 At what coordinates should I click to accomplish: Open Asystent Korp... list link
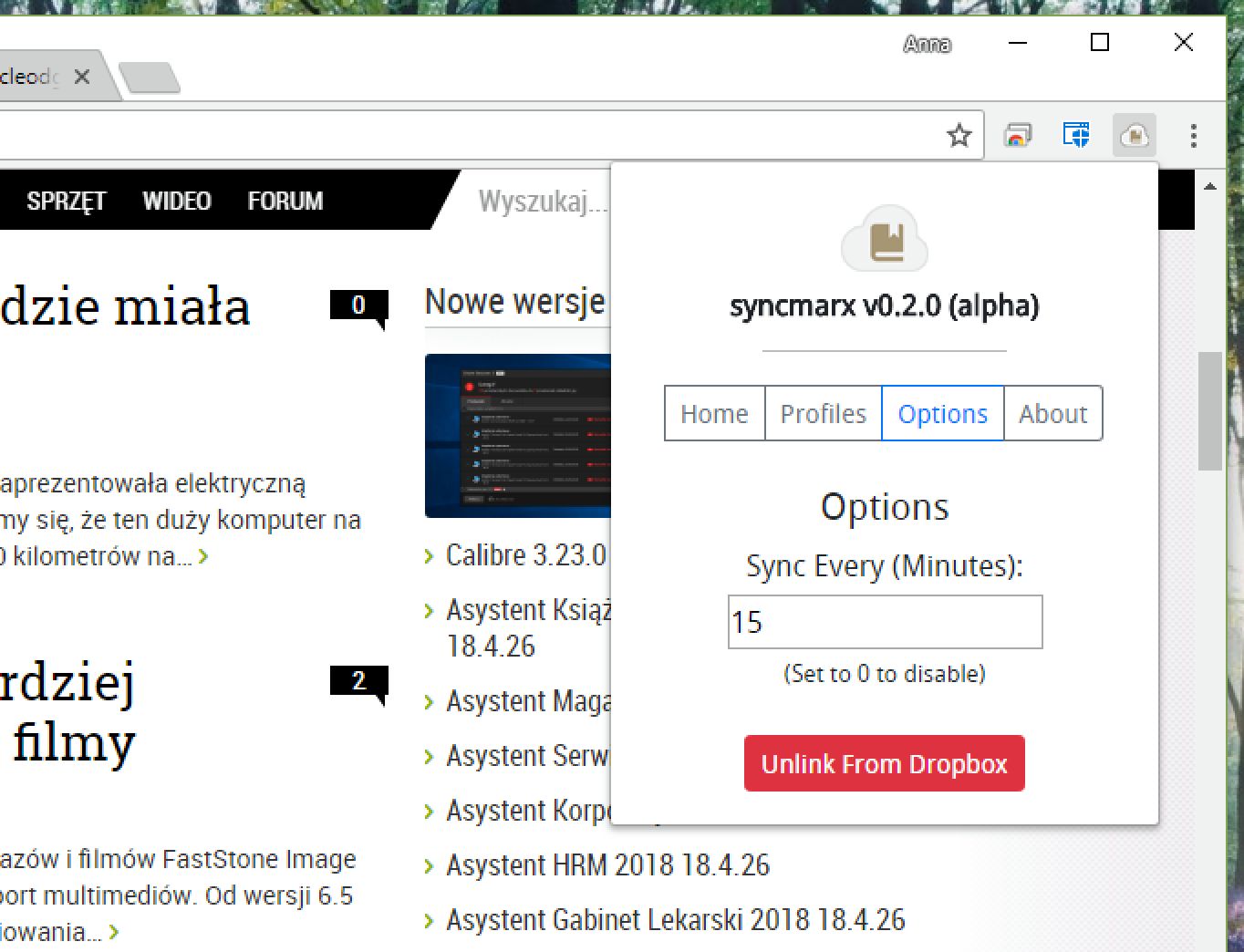tap(527, 810)
